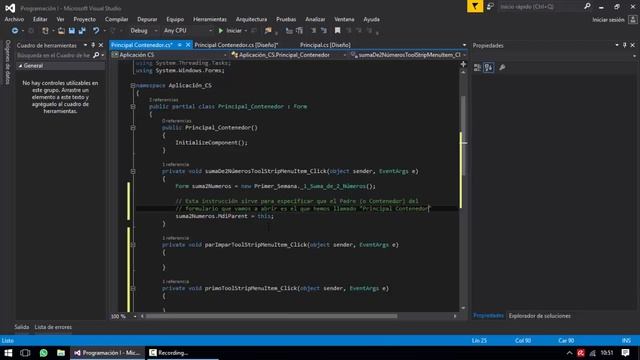Open the Depurar menu
The height and width of the screenshot is (360, 640).
147,19
